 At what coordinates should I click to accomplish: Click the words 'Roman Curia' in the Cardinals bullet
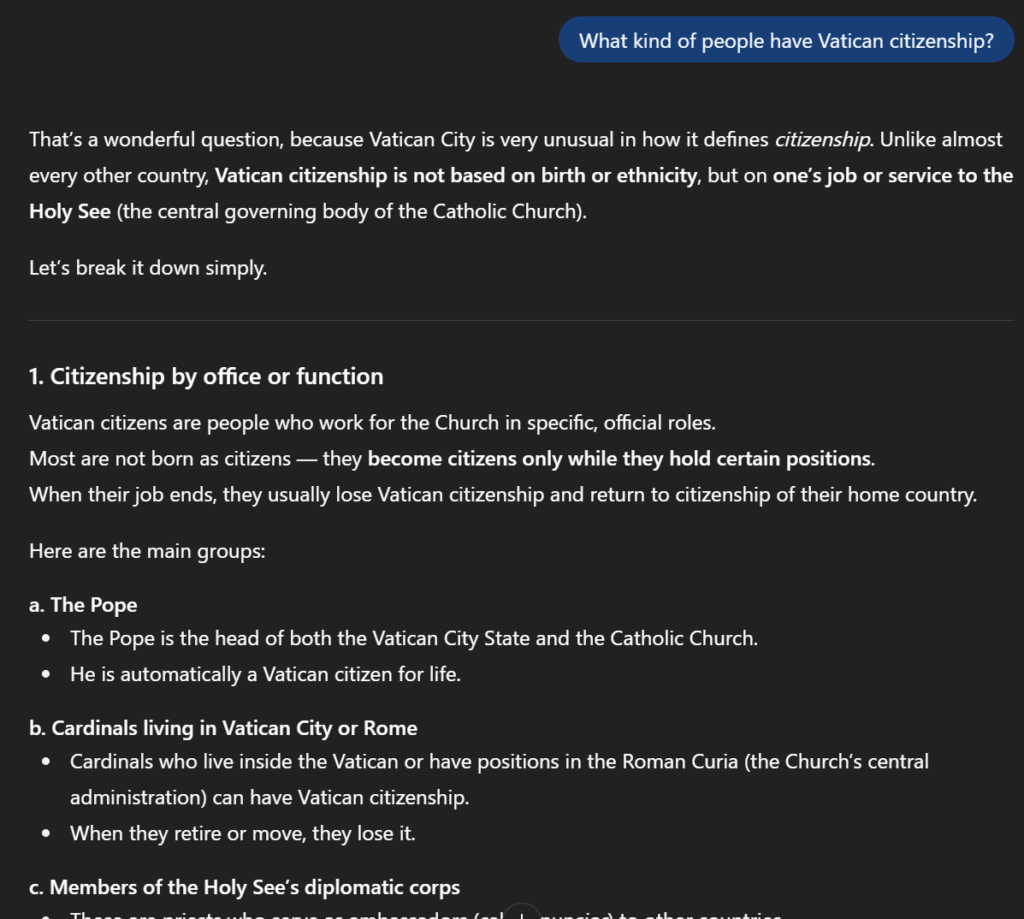point(674,761)
